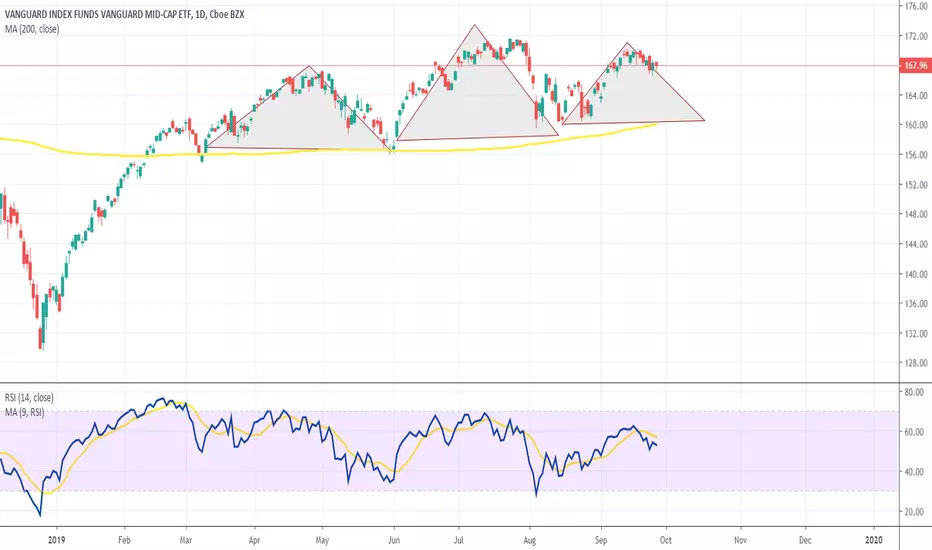Click the 144.00 price axis label

point(915,244)
